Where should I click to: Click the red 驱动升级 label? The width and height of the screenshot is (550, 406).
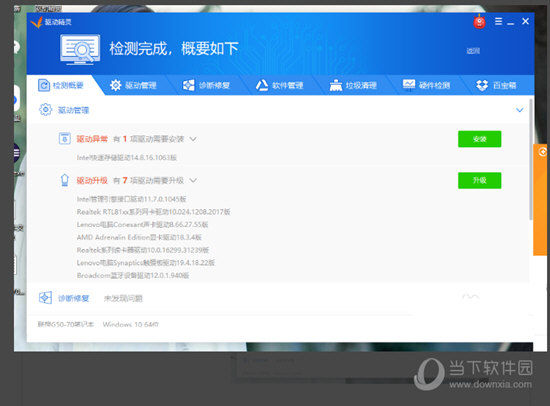(92, 180)
